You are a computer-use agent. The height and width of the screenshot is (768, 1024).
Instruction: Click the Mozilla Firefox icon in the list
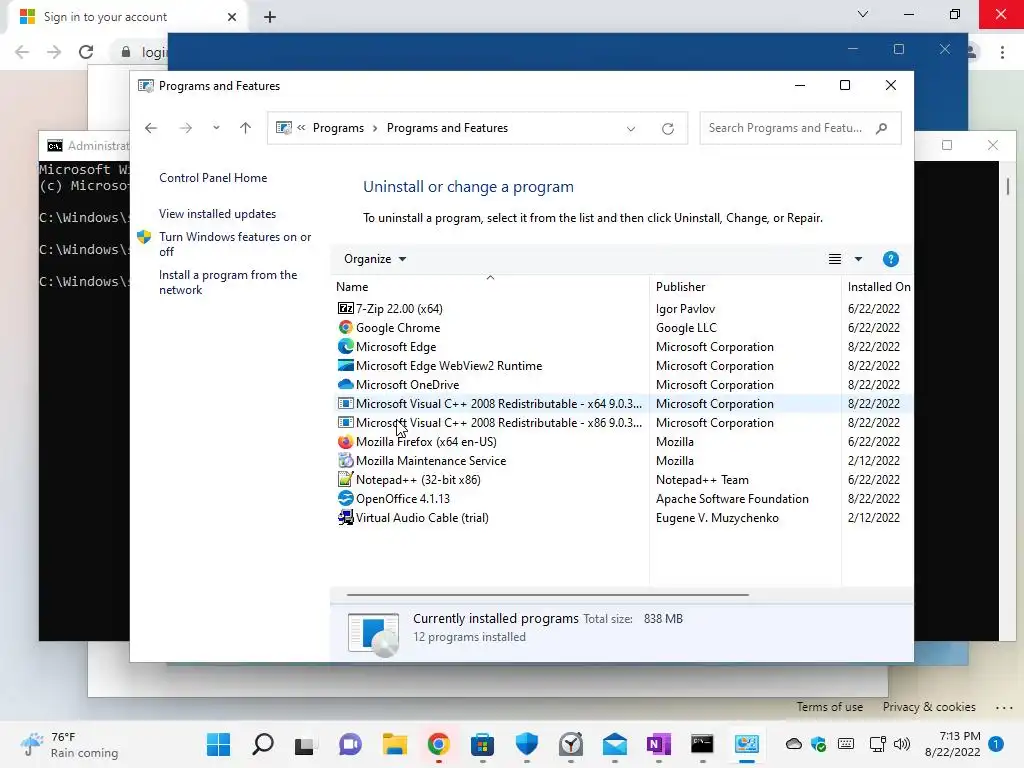coord(345,441)
